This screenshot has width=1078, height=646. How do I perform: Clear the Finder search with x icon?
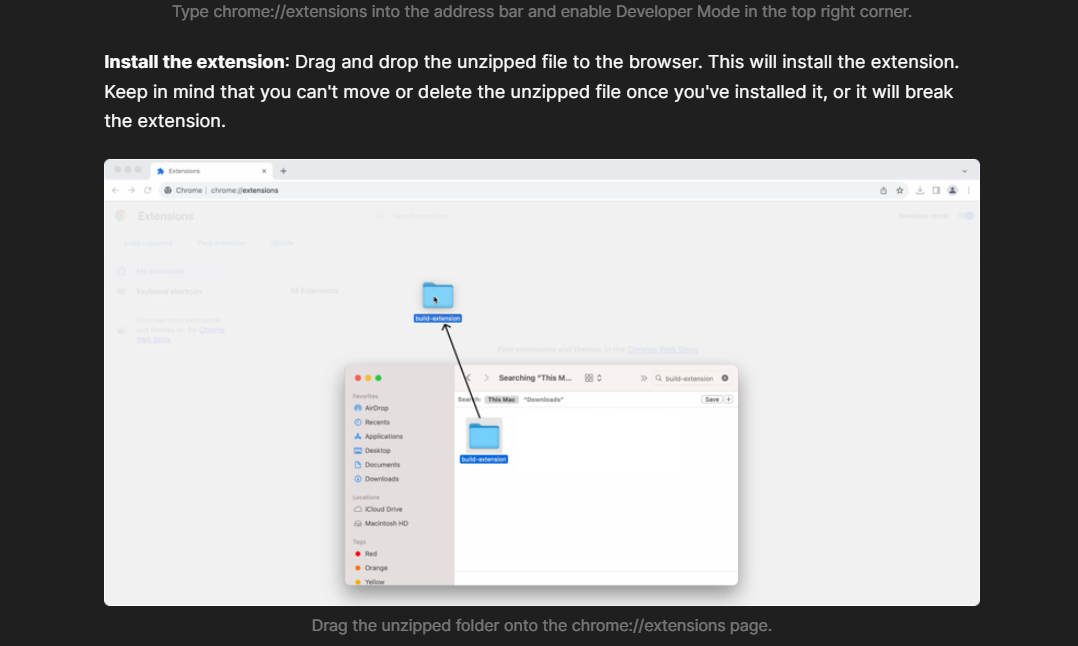[x=725, y=378]
